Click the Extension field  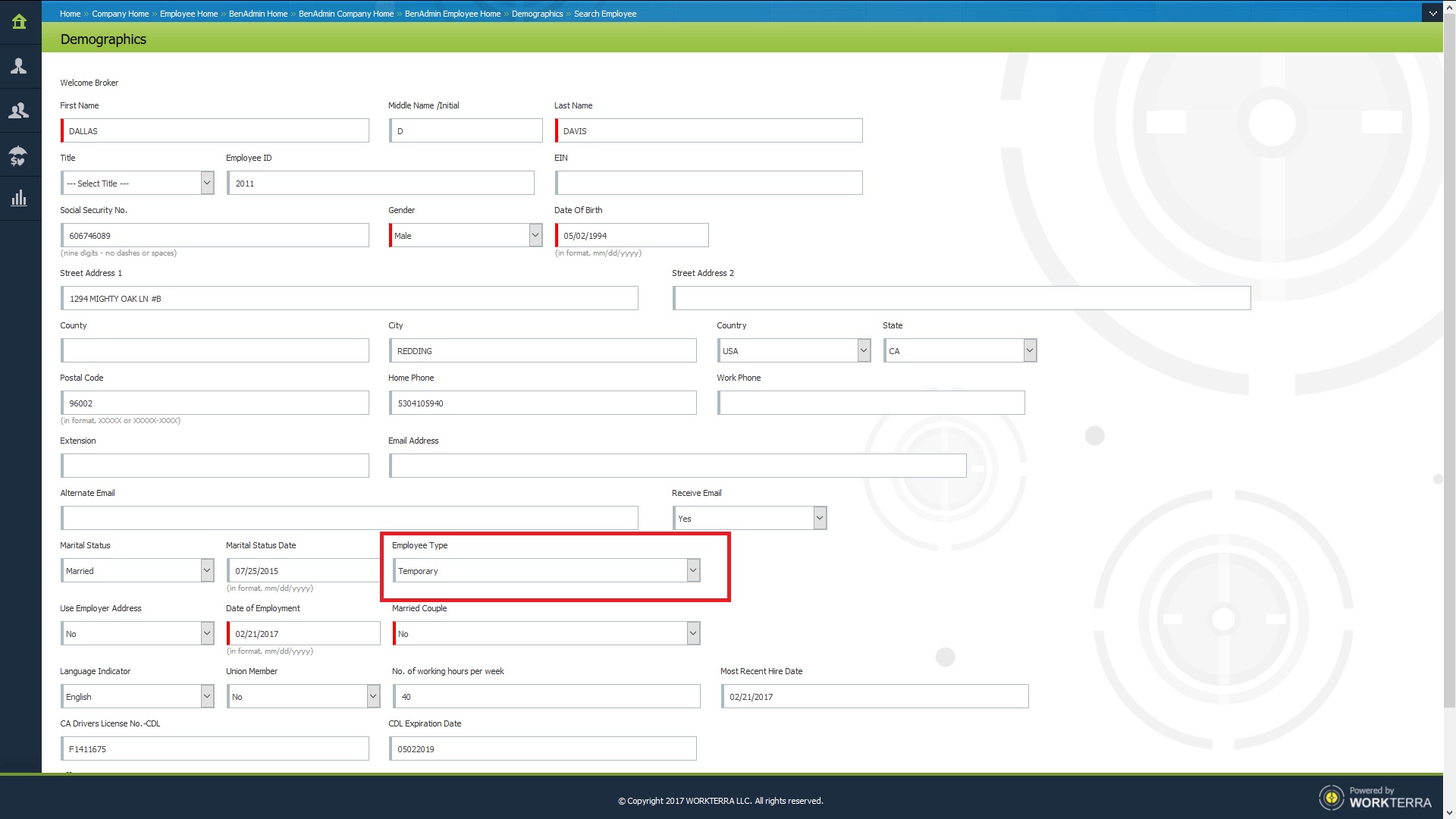[215, 466]
